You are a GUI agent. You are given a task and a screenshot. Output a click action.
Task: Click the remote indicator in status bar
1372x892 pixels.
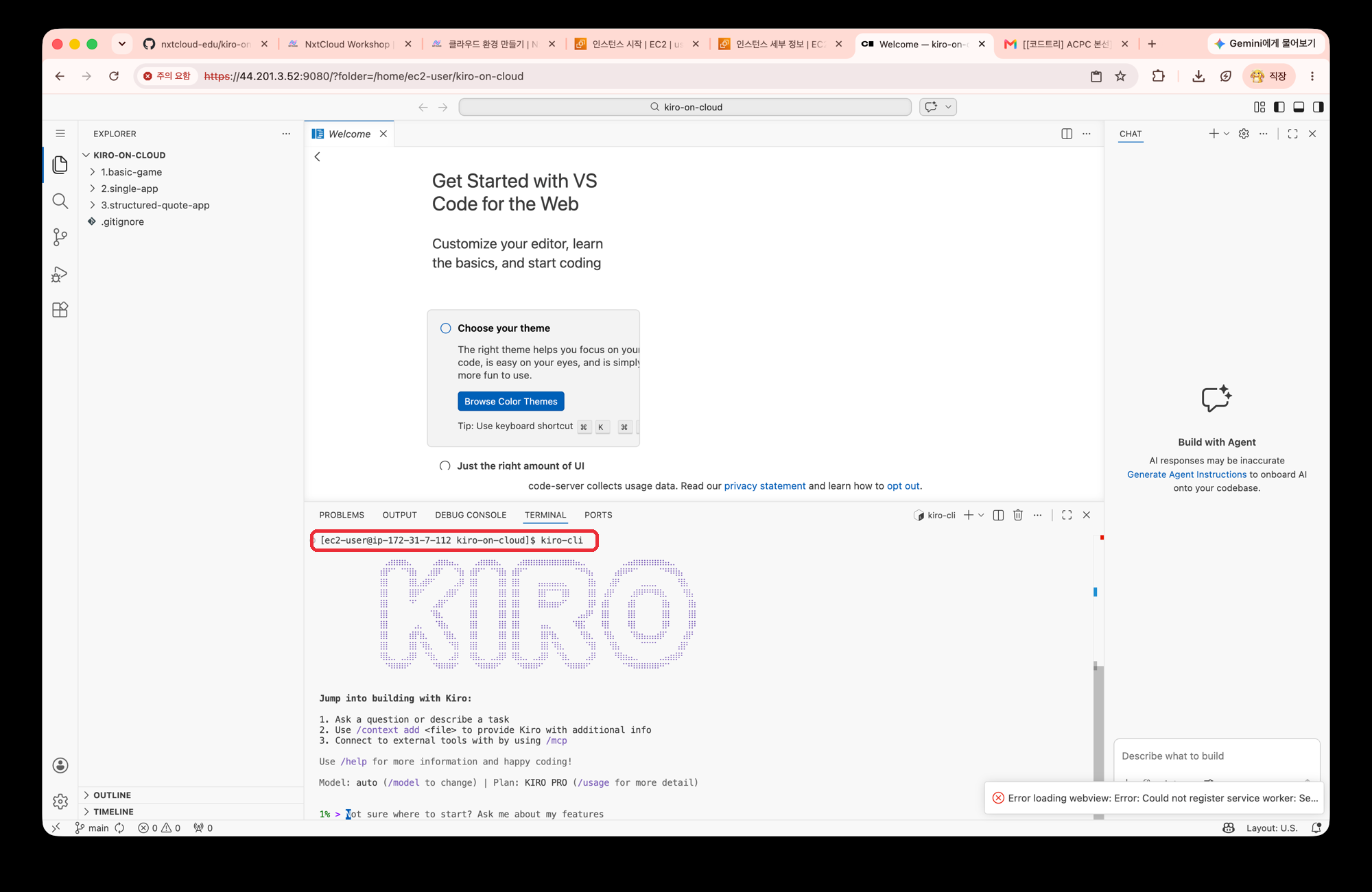point(56,828)
